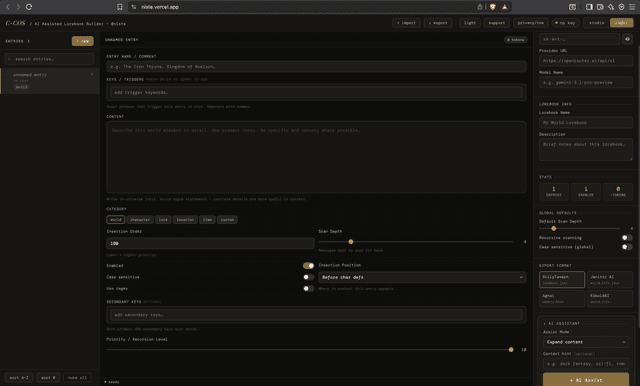This screenshot has height=386, width=640.
Task: Click the Provider URL field
Action: pyautogui.click(x=586, y=61)
